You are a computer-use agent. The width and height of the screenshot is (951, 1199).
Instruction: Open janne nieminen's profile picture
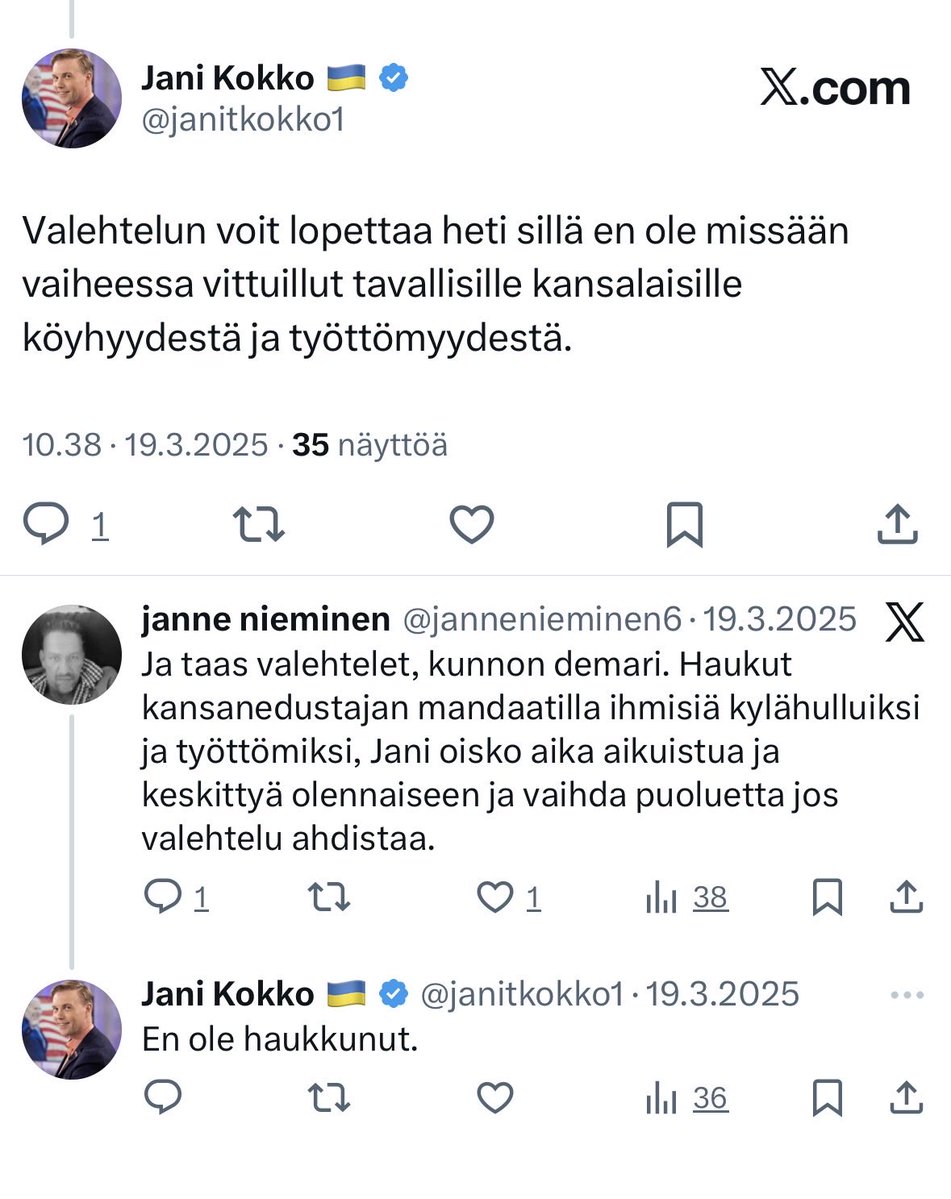click(72, 654)
